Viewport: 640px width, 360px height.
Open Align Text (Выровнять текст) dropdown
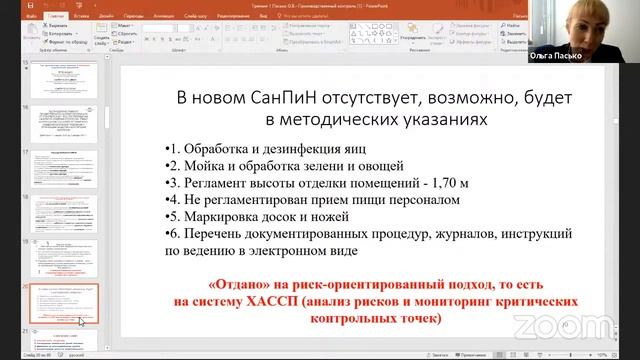click(305, 33)
